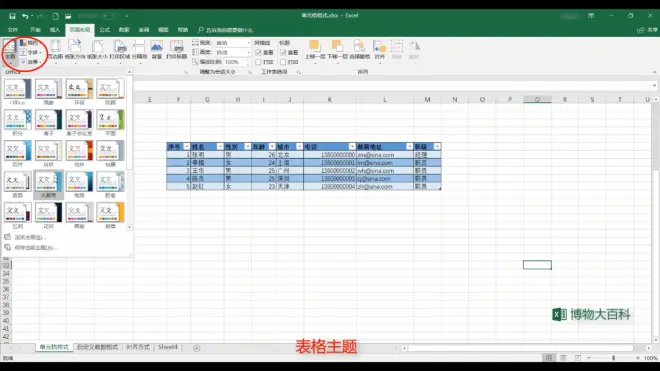Open the 城市 column filter dropdown

tap(299, 147)
